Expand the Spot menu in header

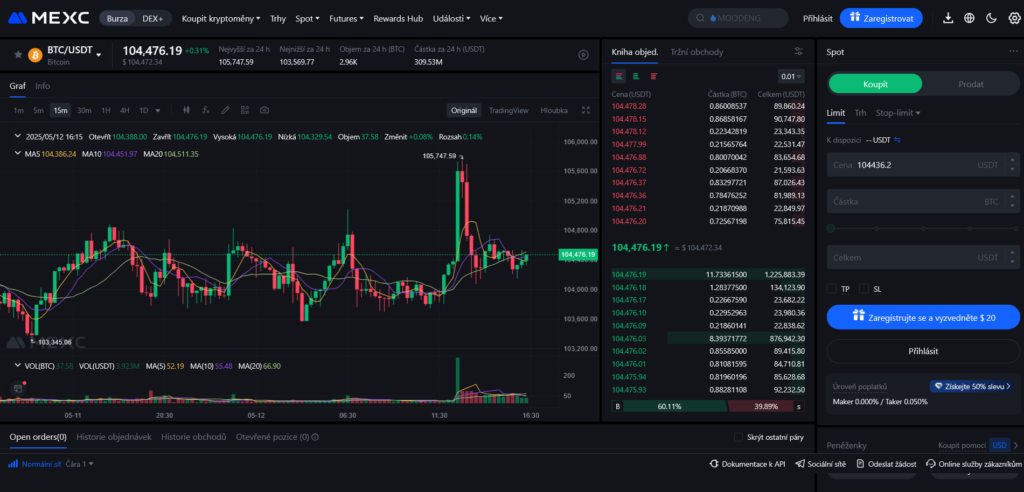[307, 18]
